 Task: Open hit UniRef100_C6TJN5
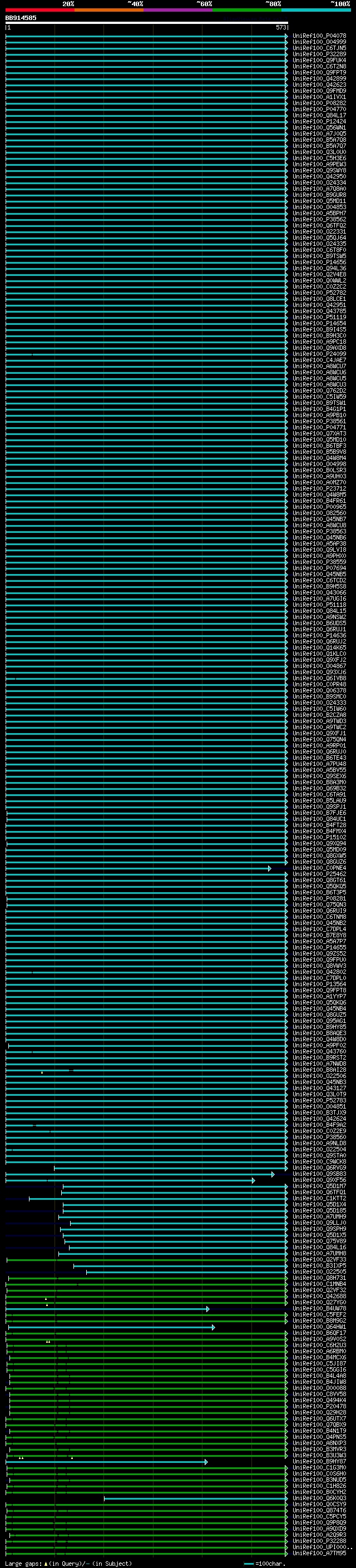319,48
